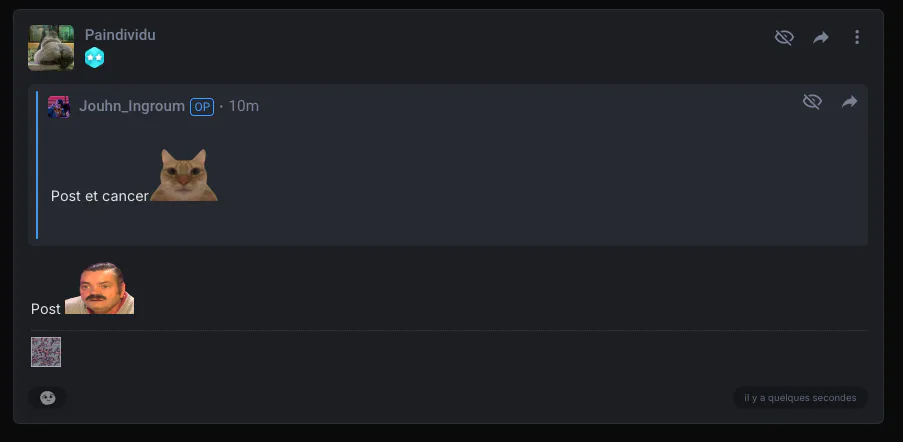903x442 pixels.
Task: Click the laughing man sticker
Action: click(x=100, y=288)
